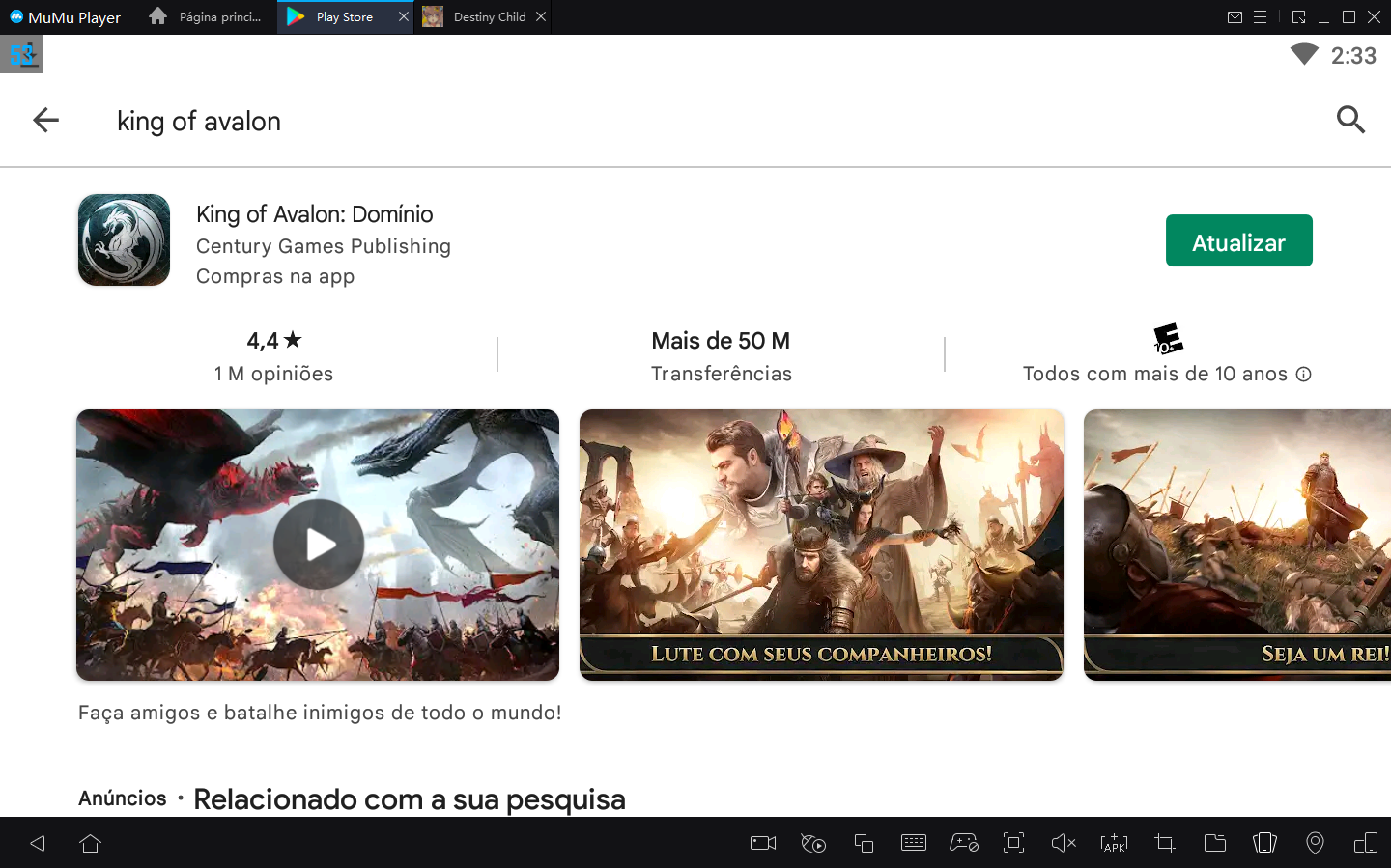The height and width of the screenshot is (868, 1391).
Task: Click the install APK icon
Action: (x=1114, y=843)
